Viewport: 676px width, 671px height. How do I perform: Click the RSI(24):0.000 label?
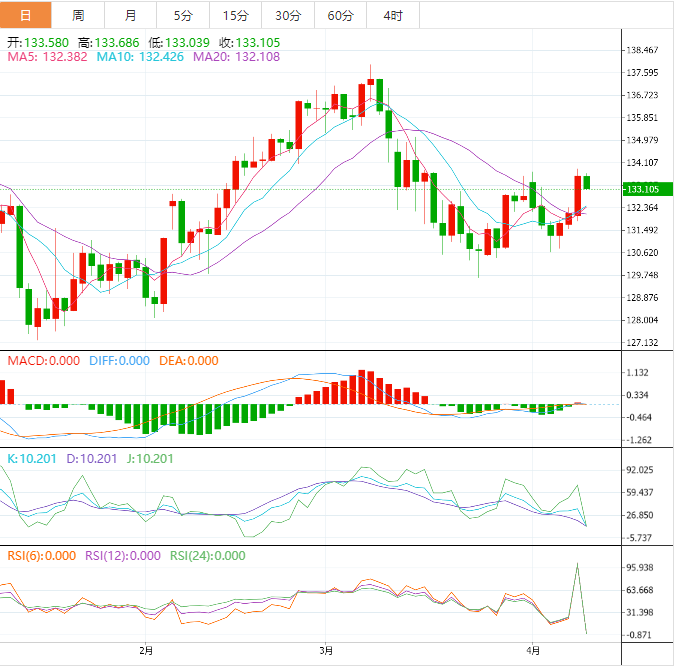(207, 556)
